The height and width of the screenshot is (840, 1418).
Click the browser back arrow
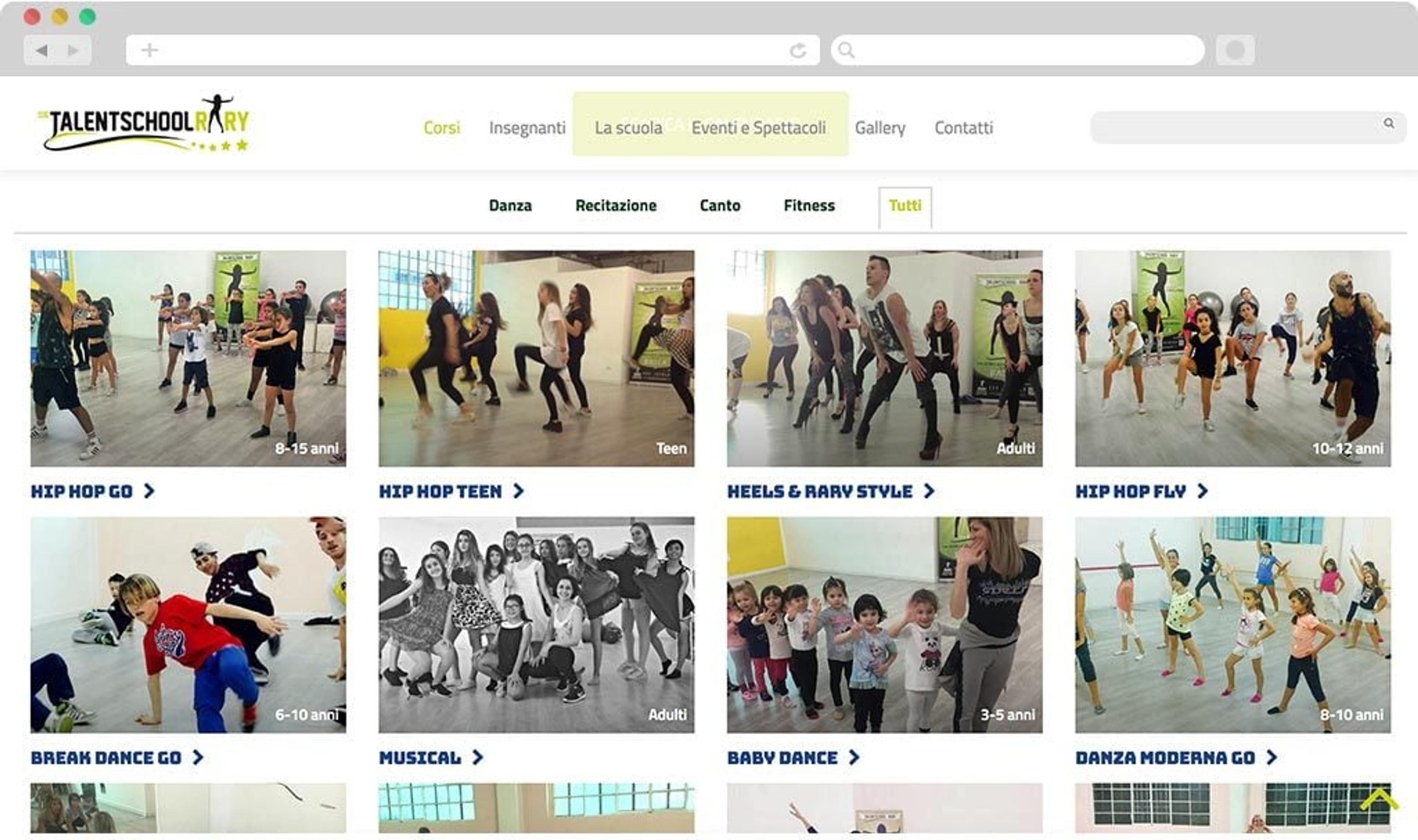(41, 50)
